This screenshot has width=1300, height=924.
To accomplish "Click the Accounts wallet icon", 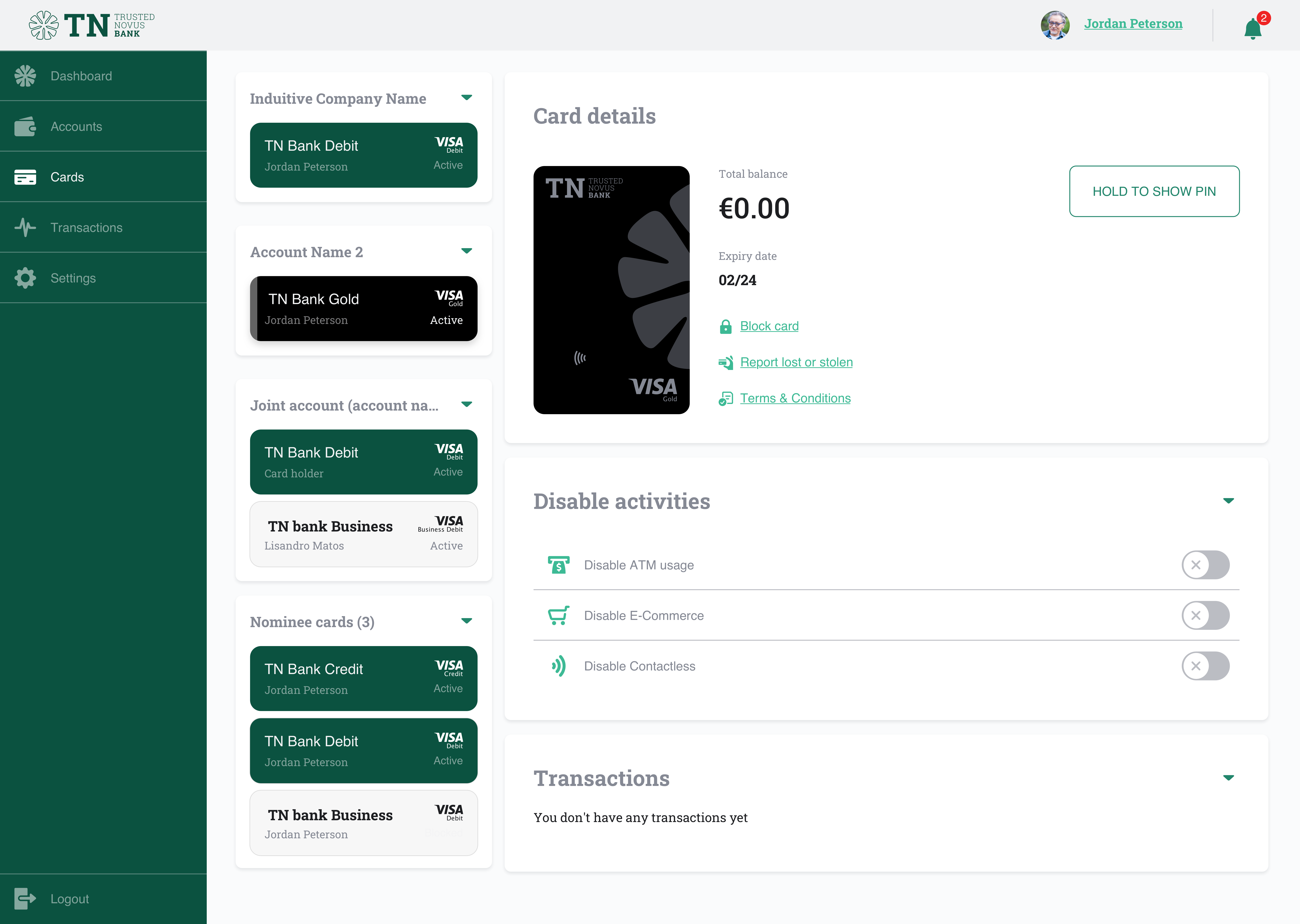I will (x=25, y=126).
